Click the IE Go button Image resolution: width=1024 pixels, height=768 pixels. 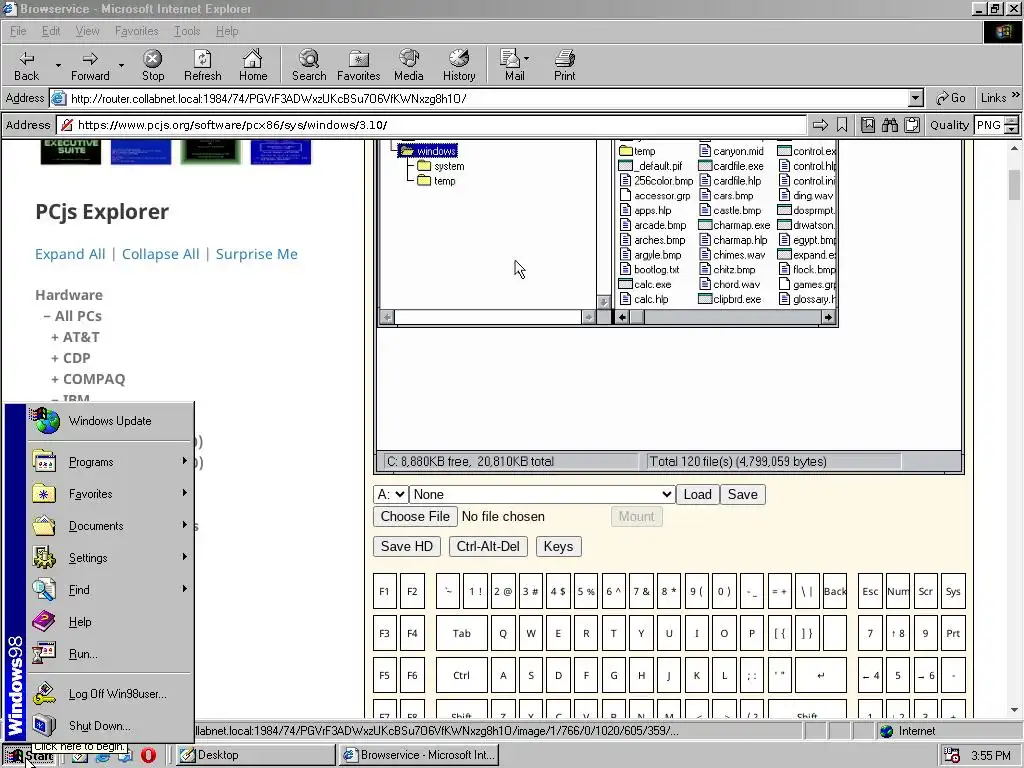click(950, 98)
